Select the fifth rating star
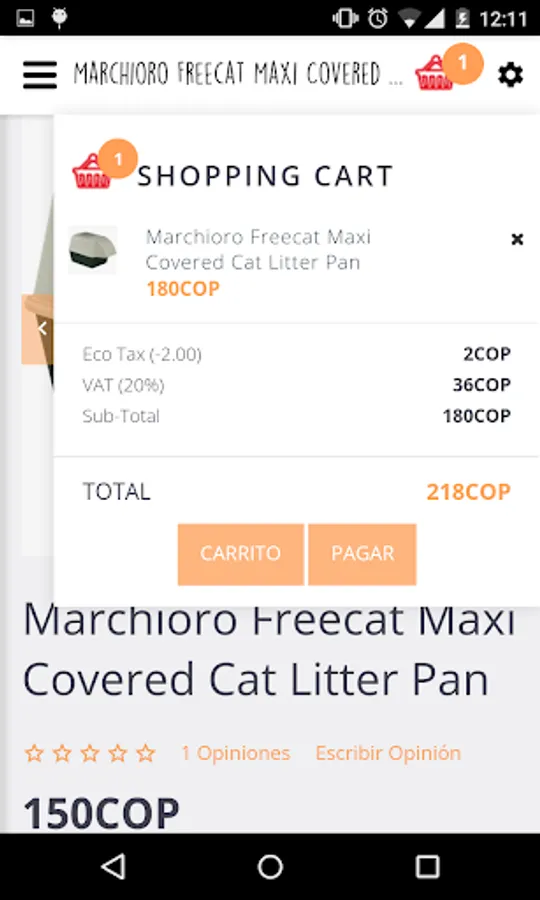The image size is (540, 900). tap(146, 753)
